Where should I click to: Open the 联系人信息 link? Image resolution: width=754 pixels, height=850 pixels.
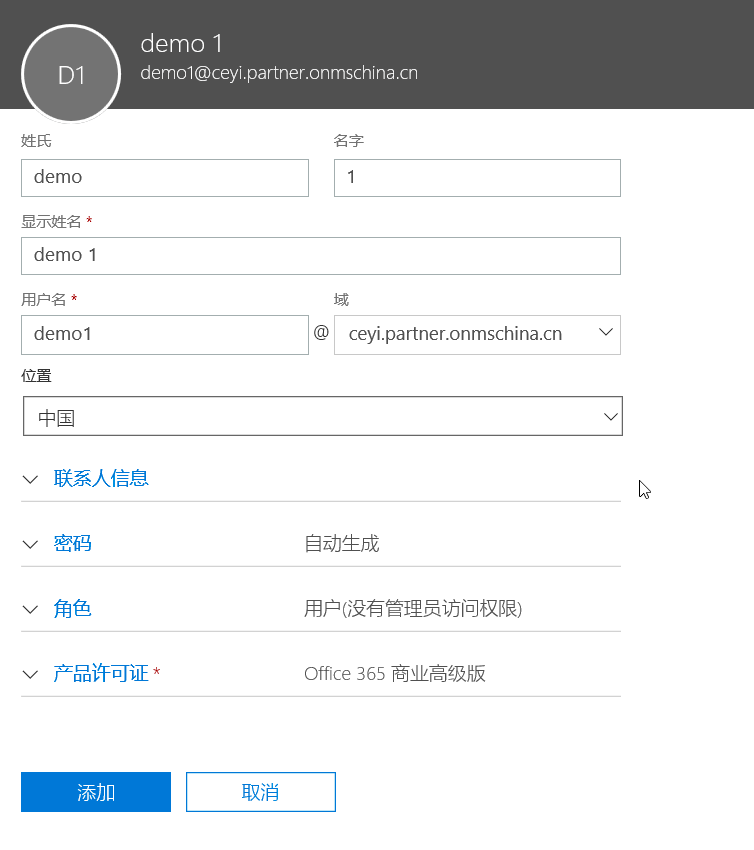[101, 478]
